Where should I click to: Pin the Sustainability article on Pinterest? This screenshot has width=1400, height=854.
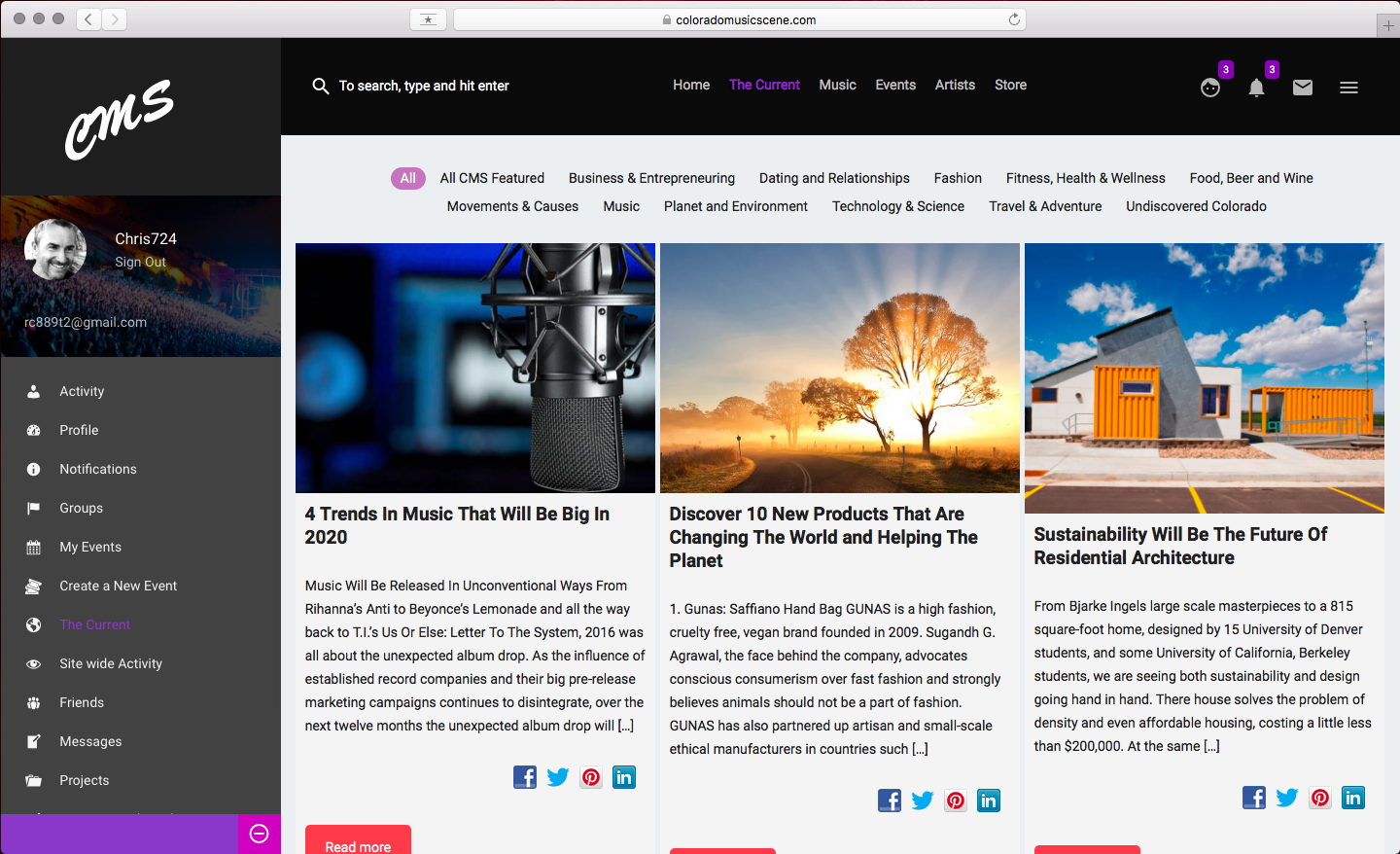point(1320,798)
